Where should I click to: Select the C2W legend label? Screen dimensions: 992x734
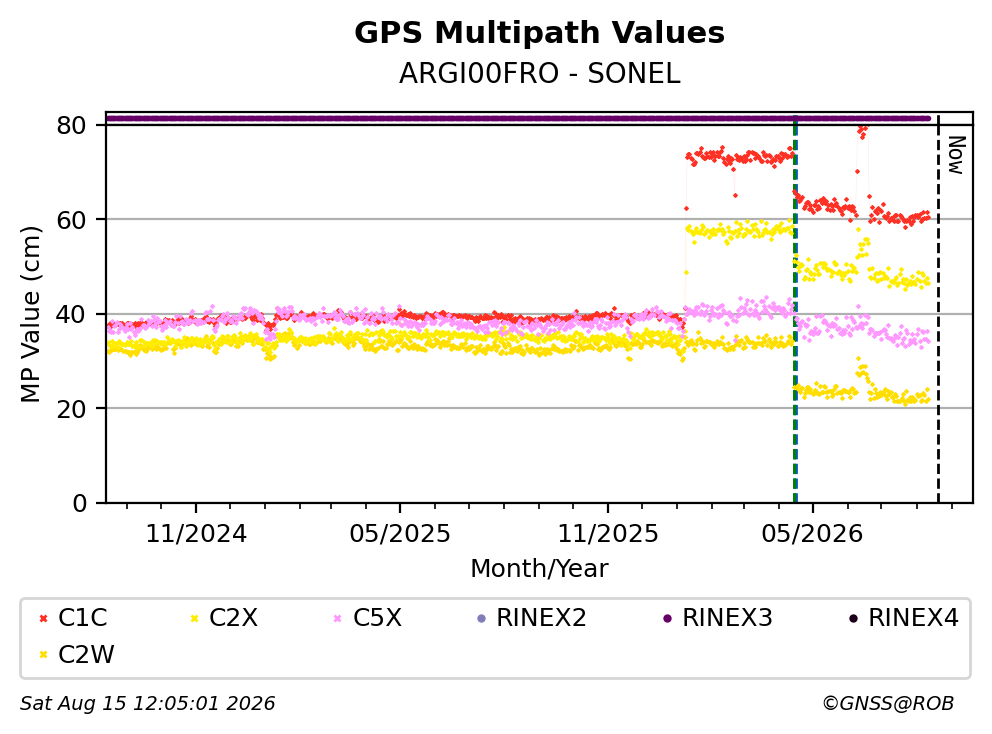[x=86, y=655]
